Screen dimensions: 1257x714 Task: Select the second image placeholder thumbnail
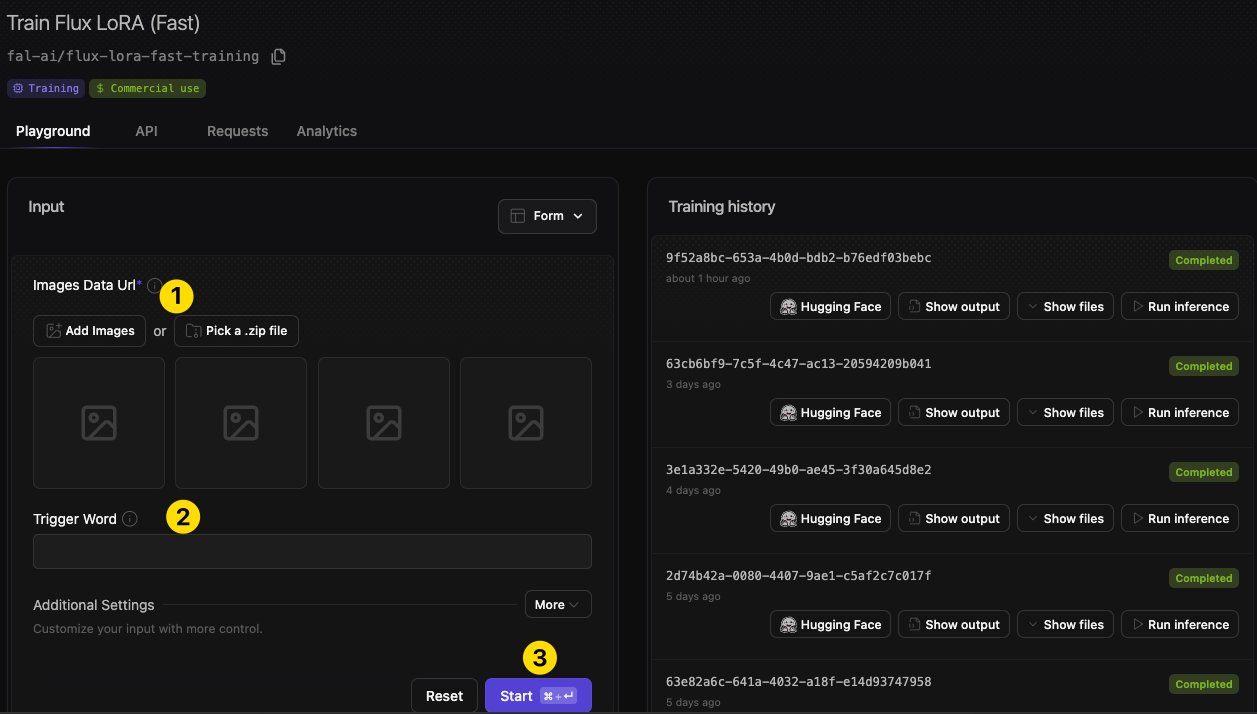pyautogui.click(x=241, y=423)
